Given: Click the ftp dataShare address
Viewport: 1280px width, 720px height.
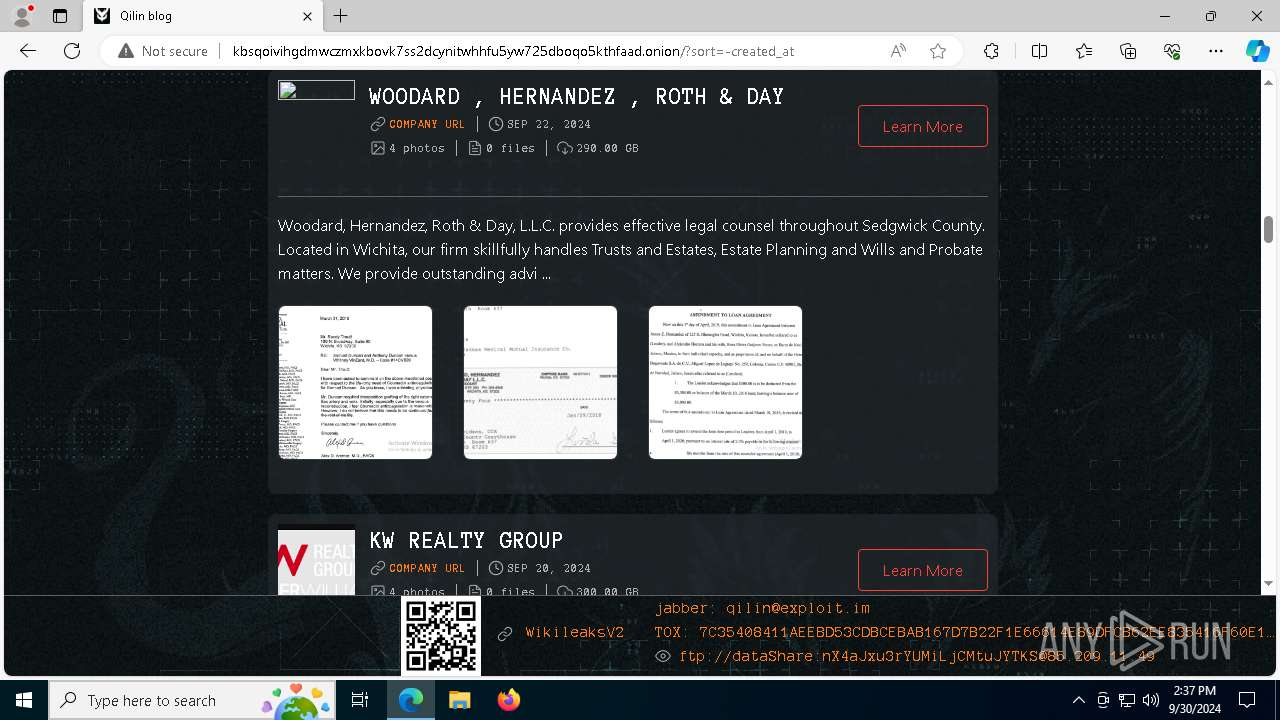Looking at the screenshot, I should (917, 656).
